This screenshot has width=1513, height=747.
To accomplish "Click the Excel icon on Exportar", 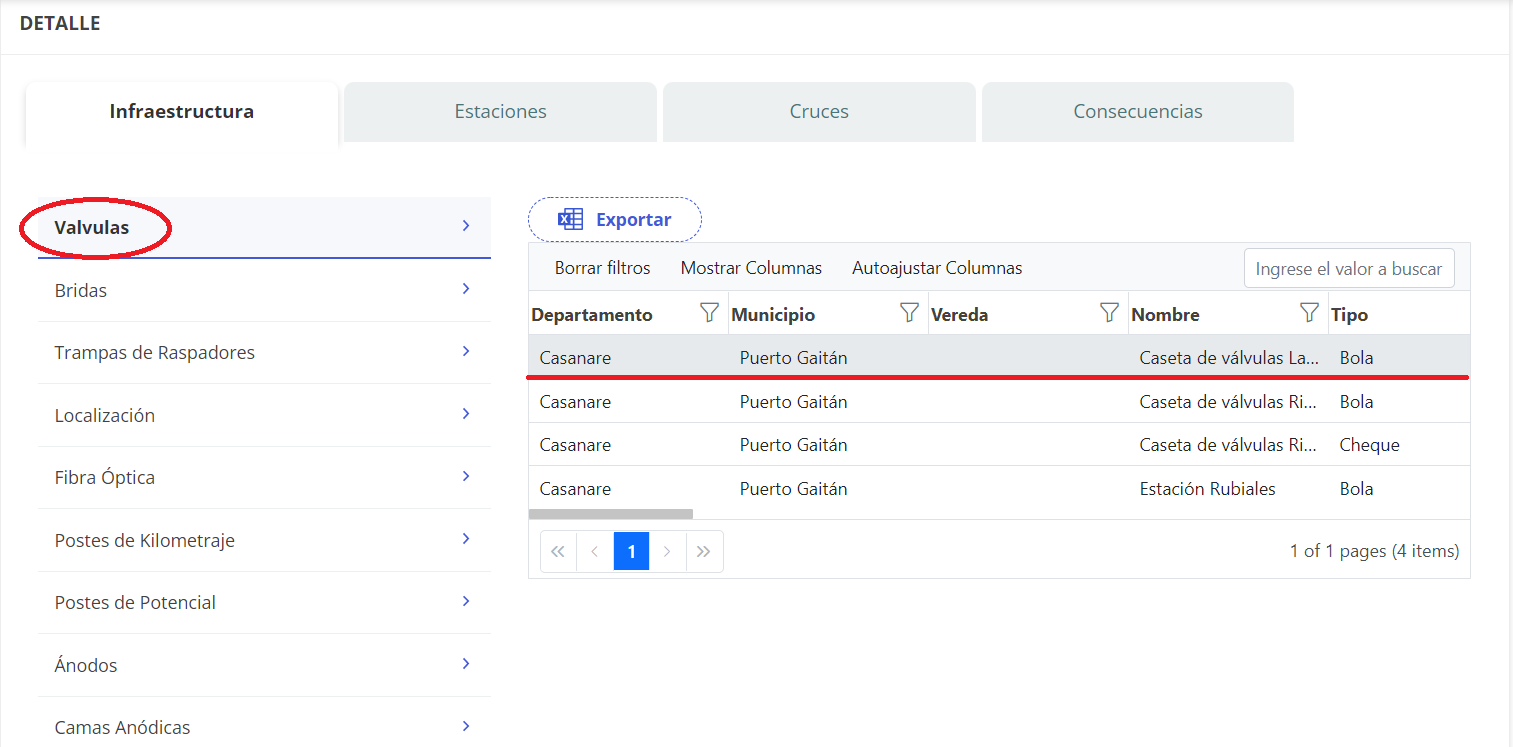I will [570, 220].
